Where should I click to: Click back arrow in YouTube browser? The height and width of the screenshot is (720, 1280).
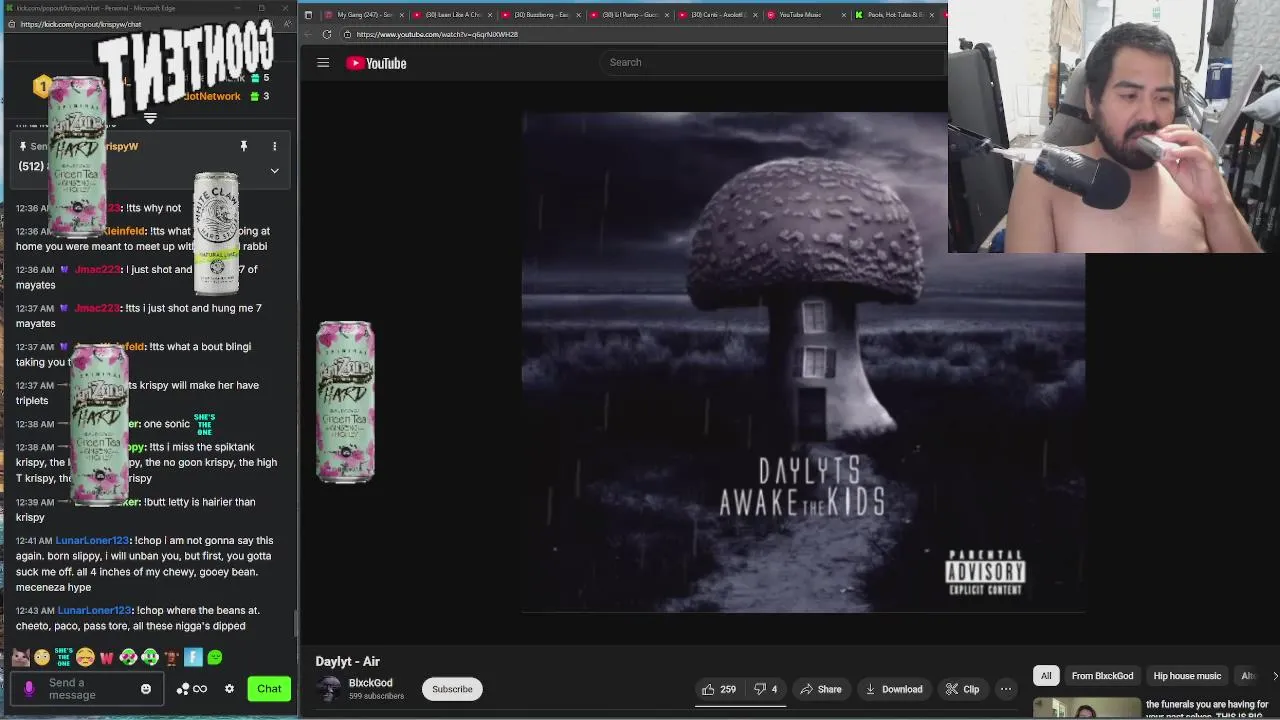(x=308, y=34)
